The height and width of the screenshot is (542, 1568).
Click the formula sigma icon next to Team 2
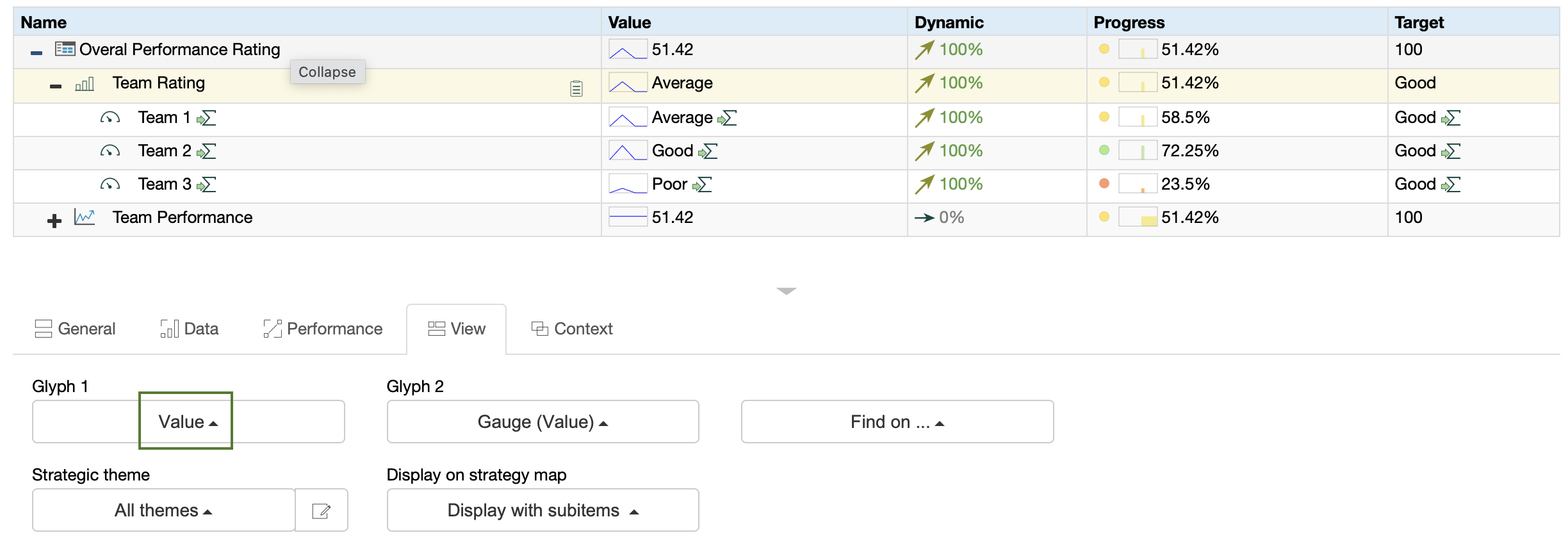click(x=206, y=152)
